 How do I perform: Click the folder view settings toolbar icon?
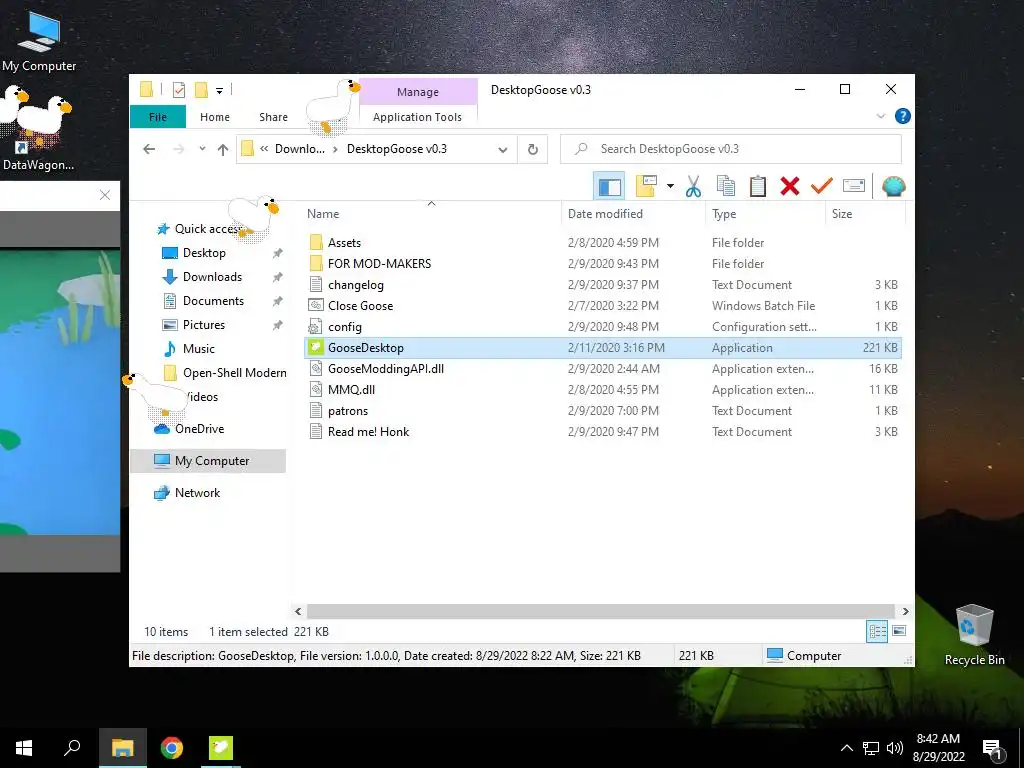646,186
